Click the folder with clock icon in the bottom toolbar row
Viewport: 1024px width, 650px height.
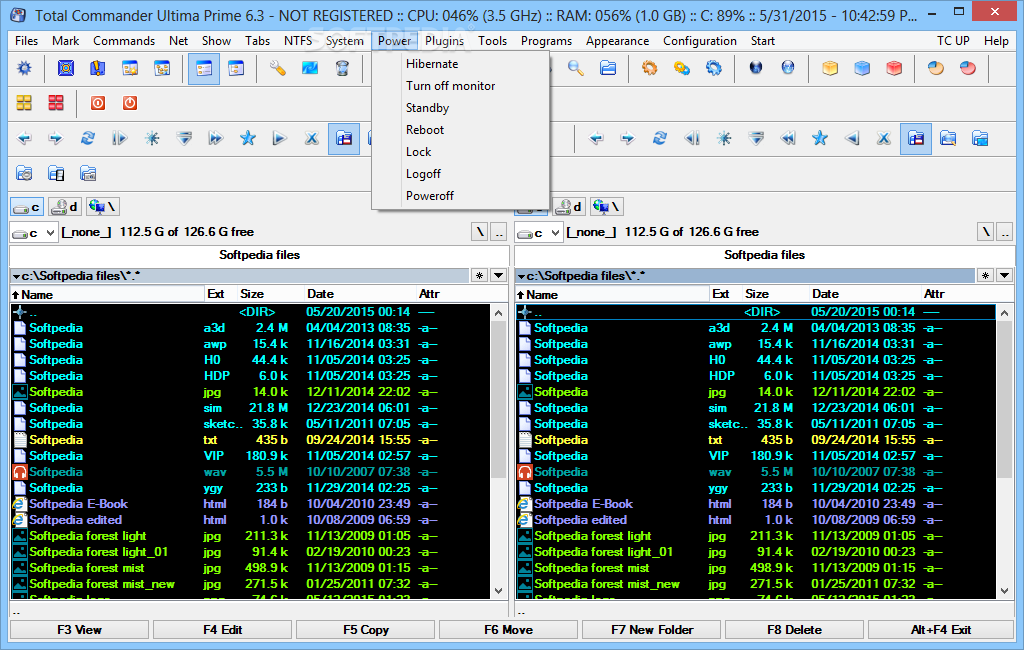point(24,173)
